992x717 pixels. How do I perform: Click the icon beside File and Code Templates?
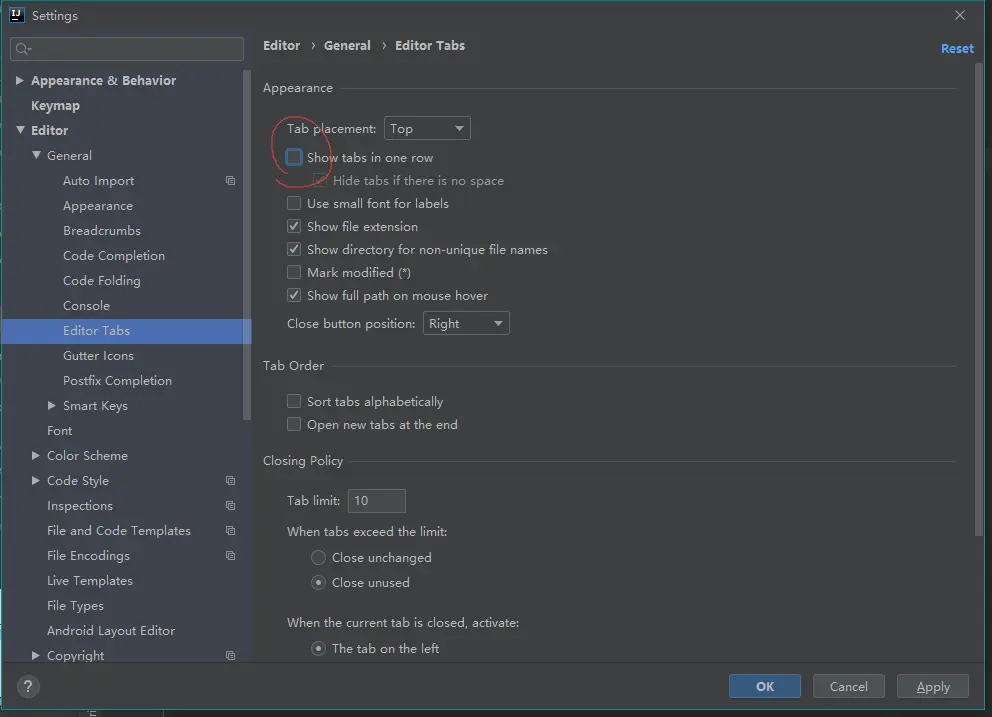230,531
